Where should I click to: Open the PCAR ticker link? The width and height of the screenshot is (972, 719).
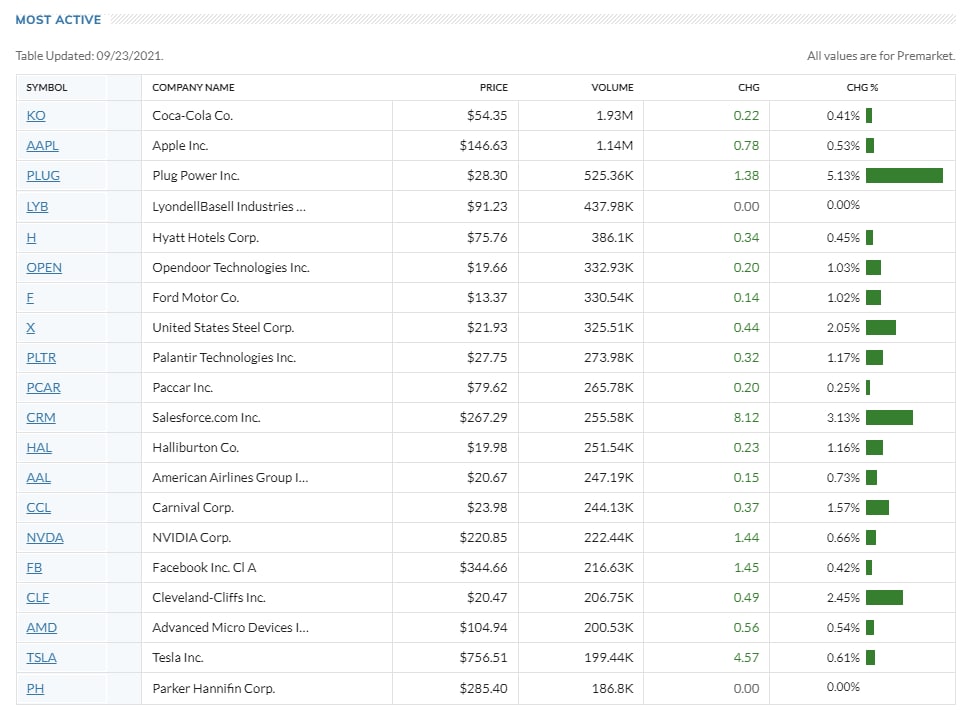click(x=43, y=387)
